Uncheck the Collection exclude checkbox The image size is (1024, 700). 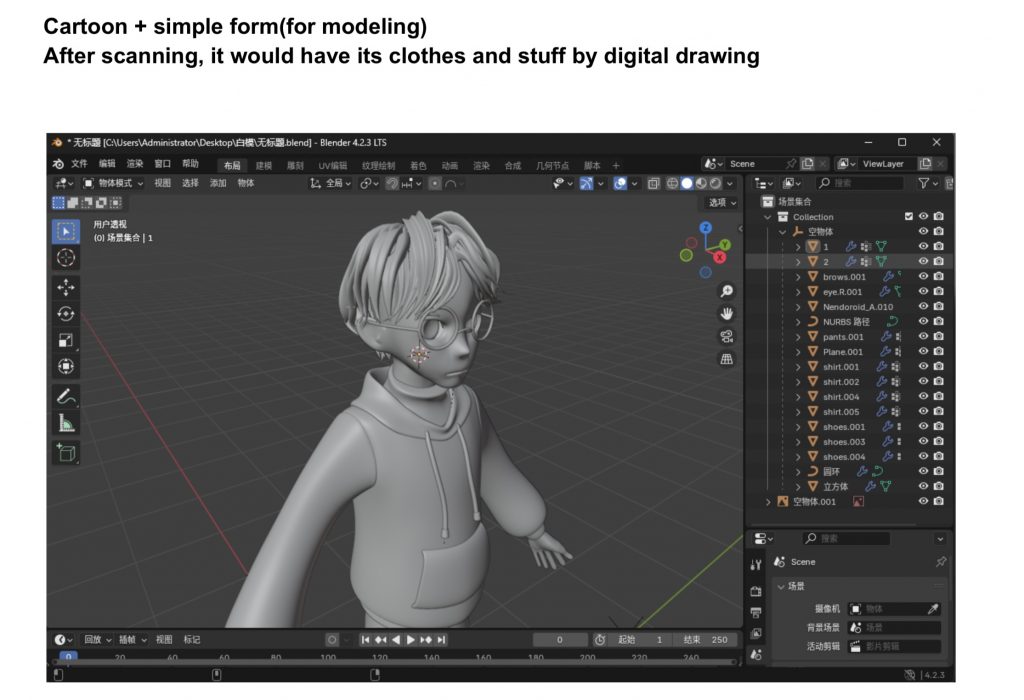coord(908,216)
